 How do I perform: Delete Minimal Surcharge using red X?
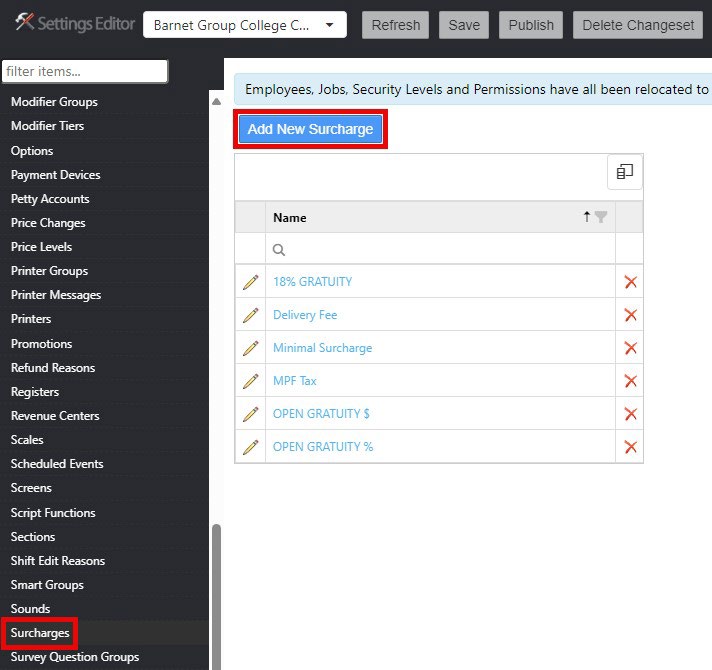[630, 348]
